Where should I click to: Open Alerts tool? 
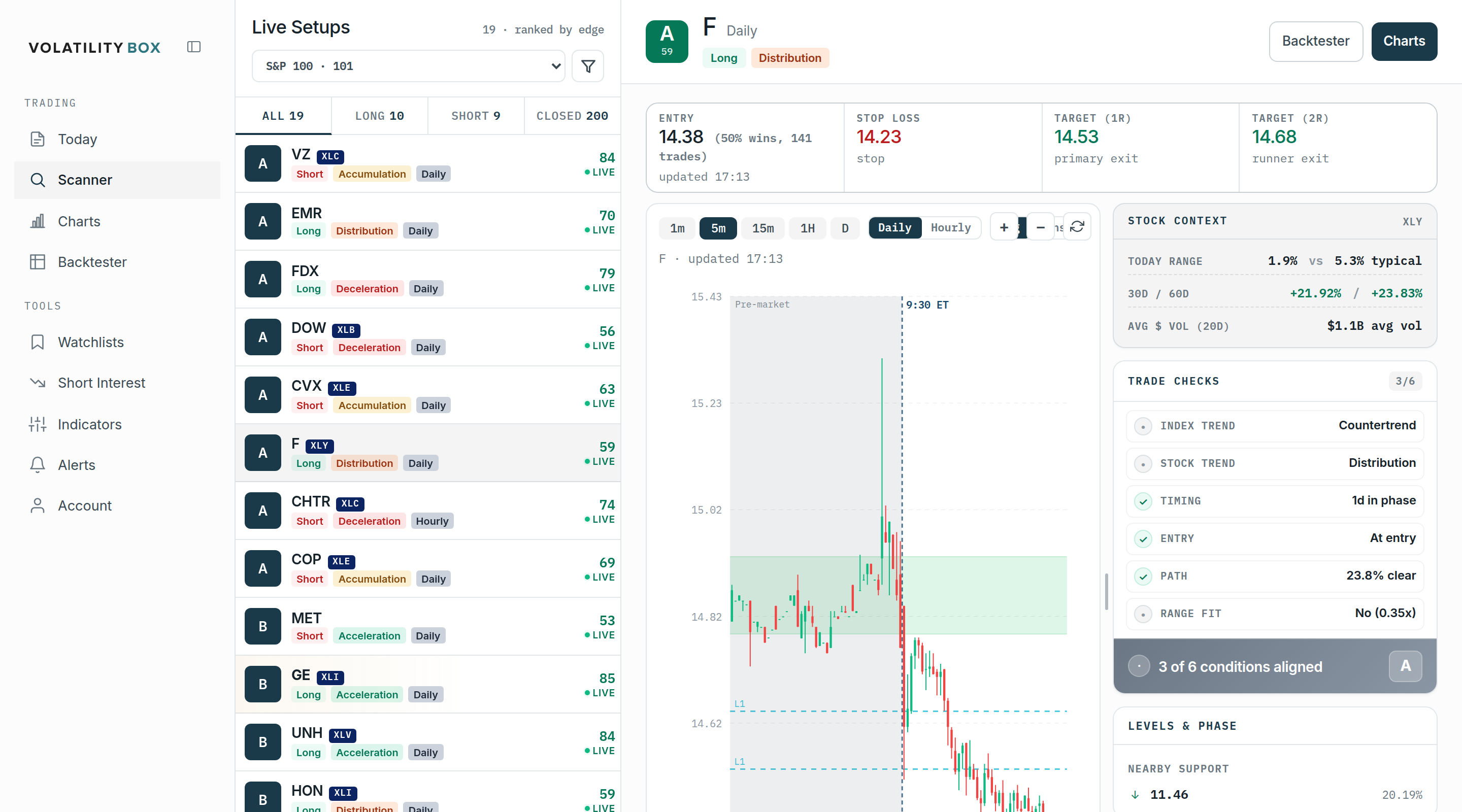117,465
